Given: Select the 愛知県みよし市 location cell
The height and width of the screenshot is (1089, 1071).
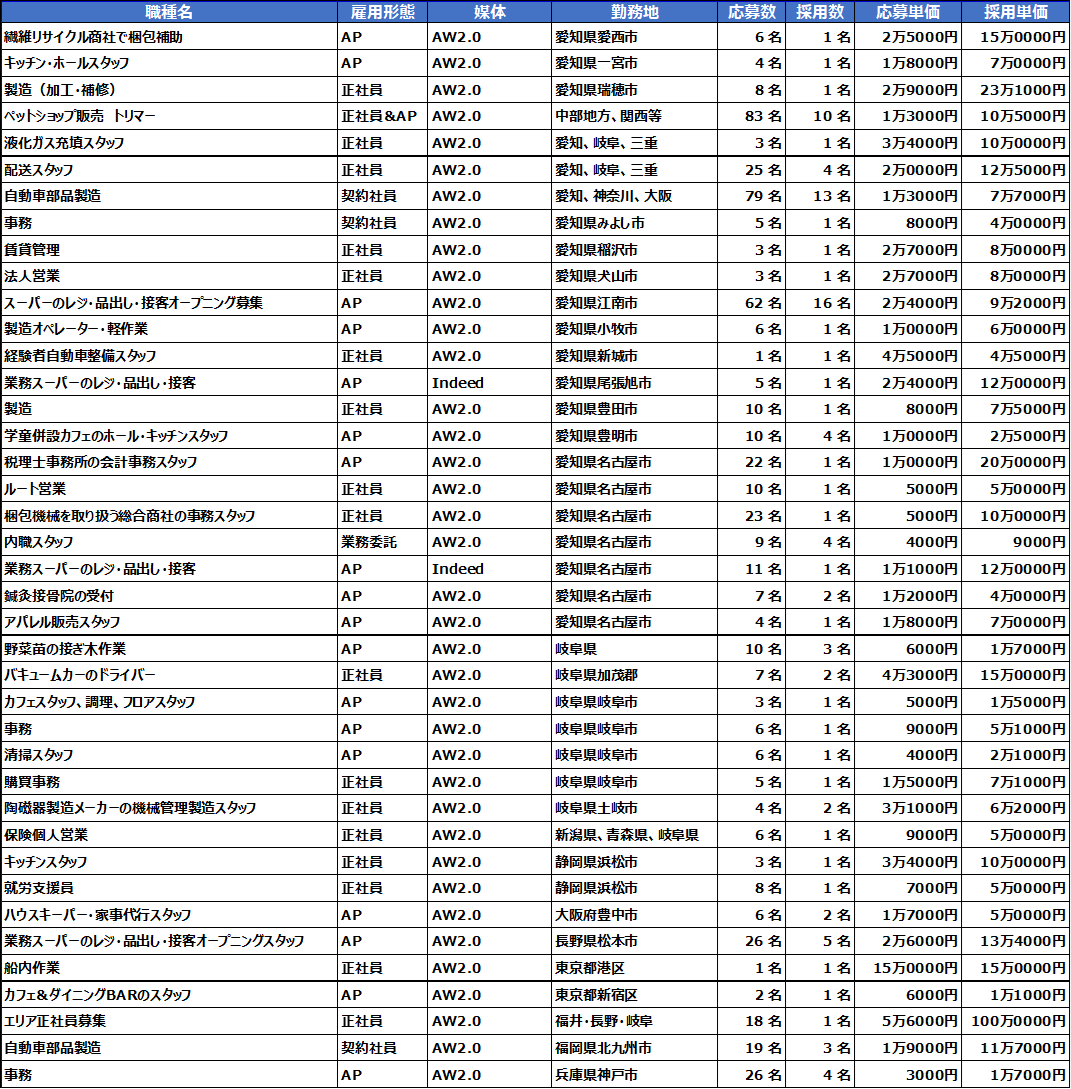Looking at the screenshot, I should pyautogui.click(x=600, y=223).
